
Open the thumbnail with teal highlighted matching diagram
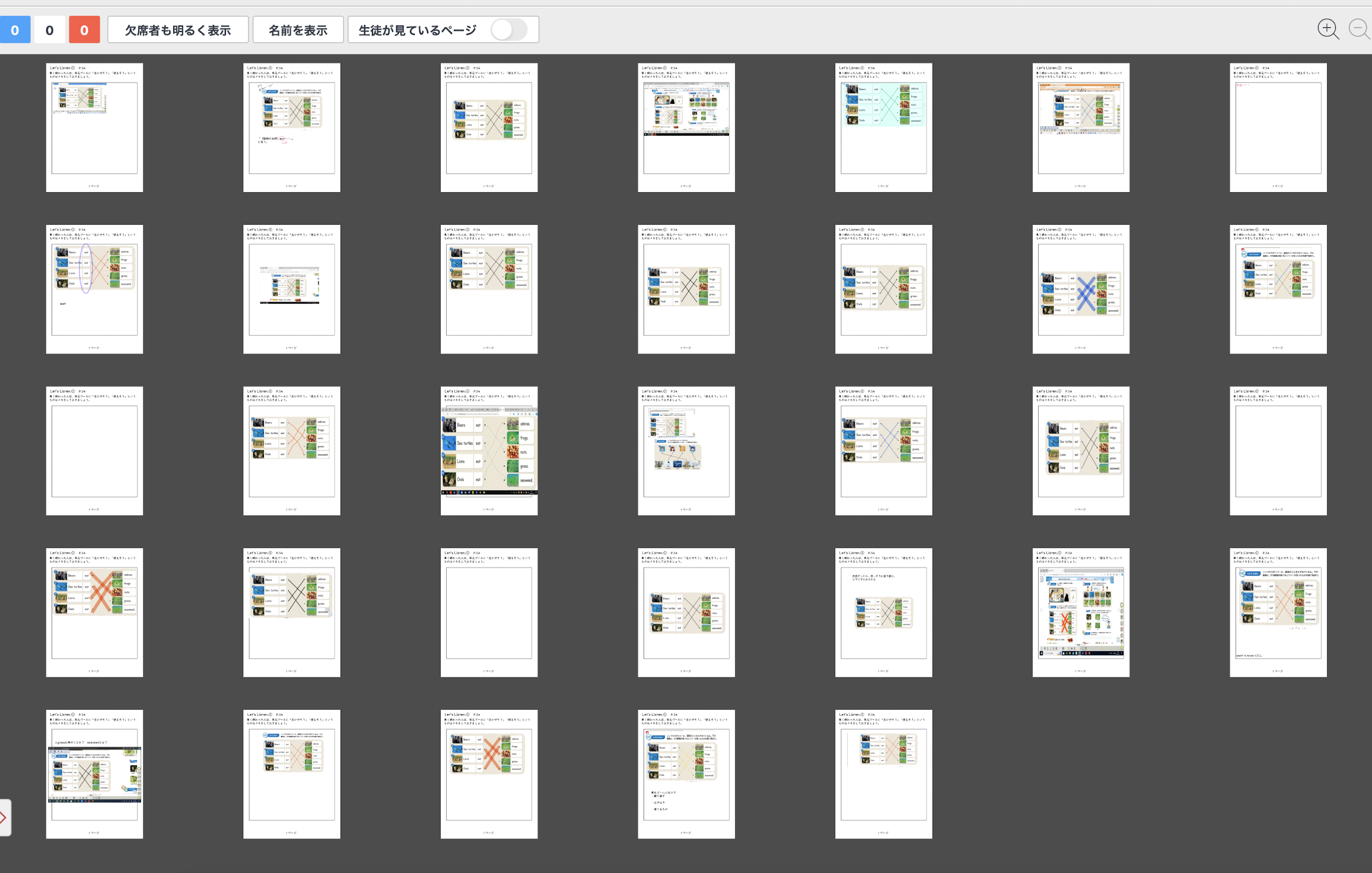pos(883,128)
